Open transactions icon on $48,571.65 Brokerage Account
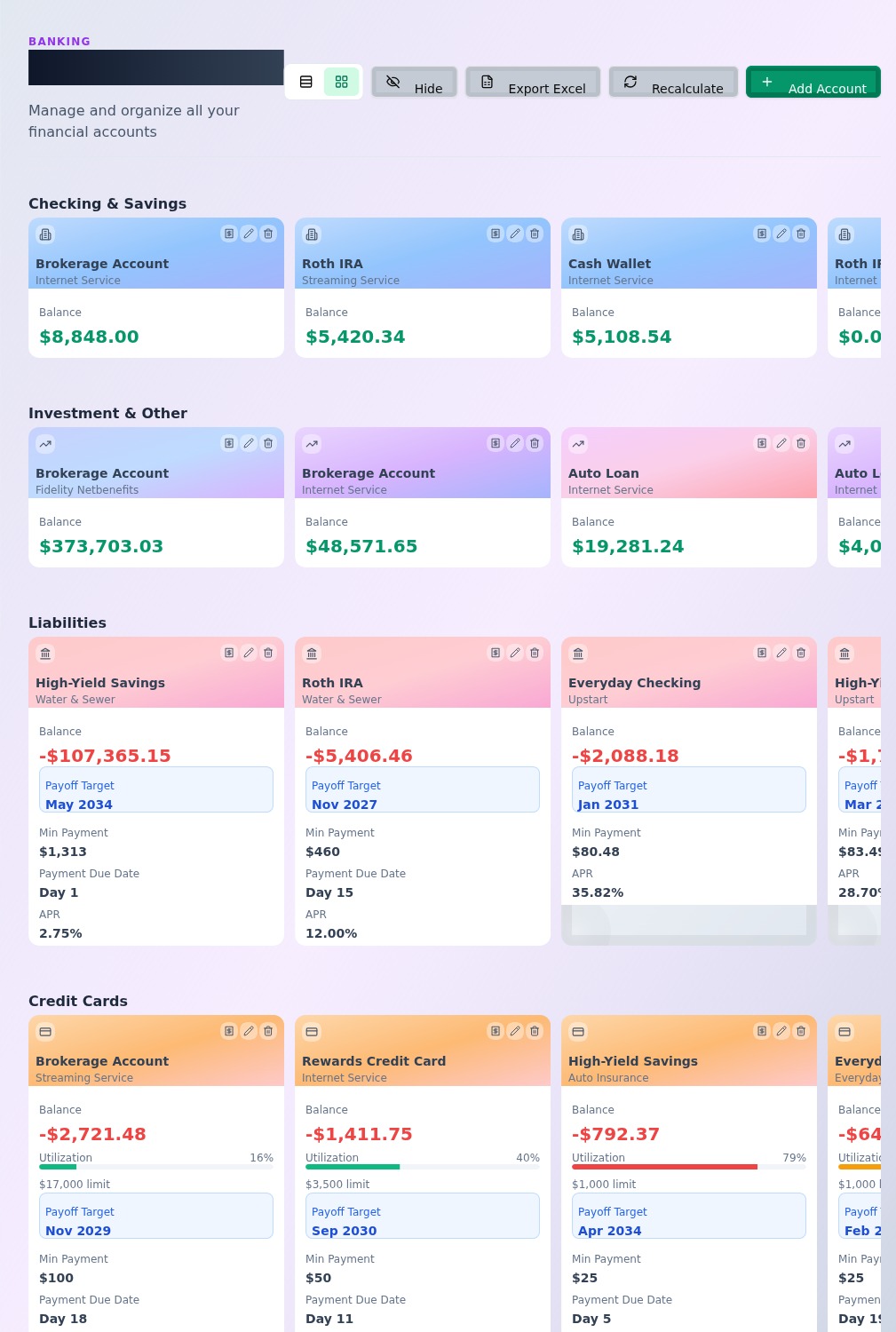This screenshot has width=896, height=1332. [496, 443]
